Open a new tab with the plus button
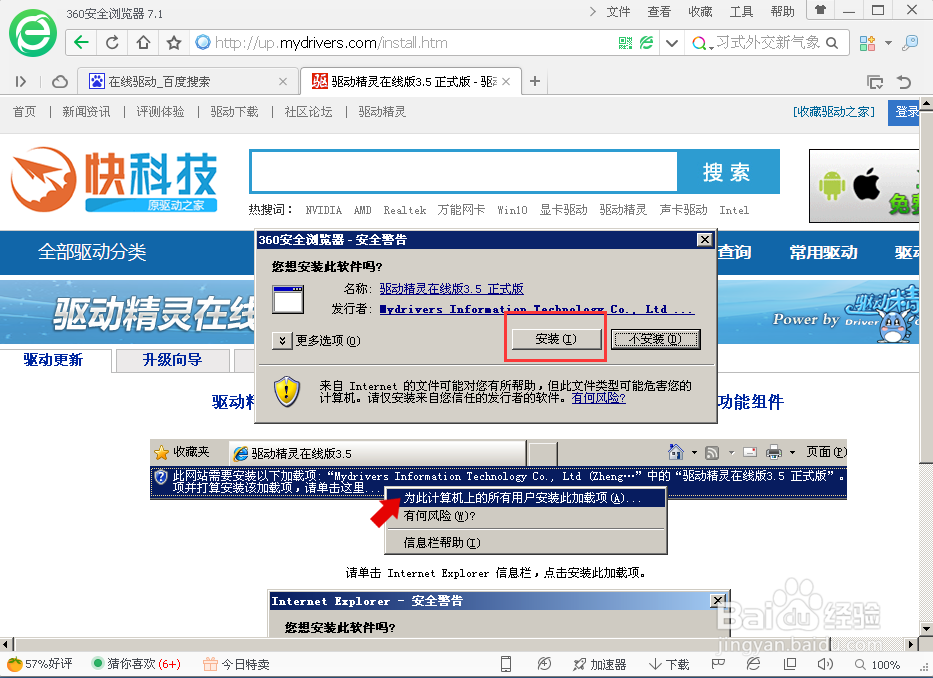This screenshot has width=933, height=678. coord(535,81)
